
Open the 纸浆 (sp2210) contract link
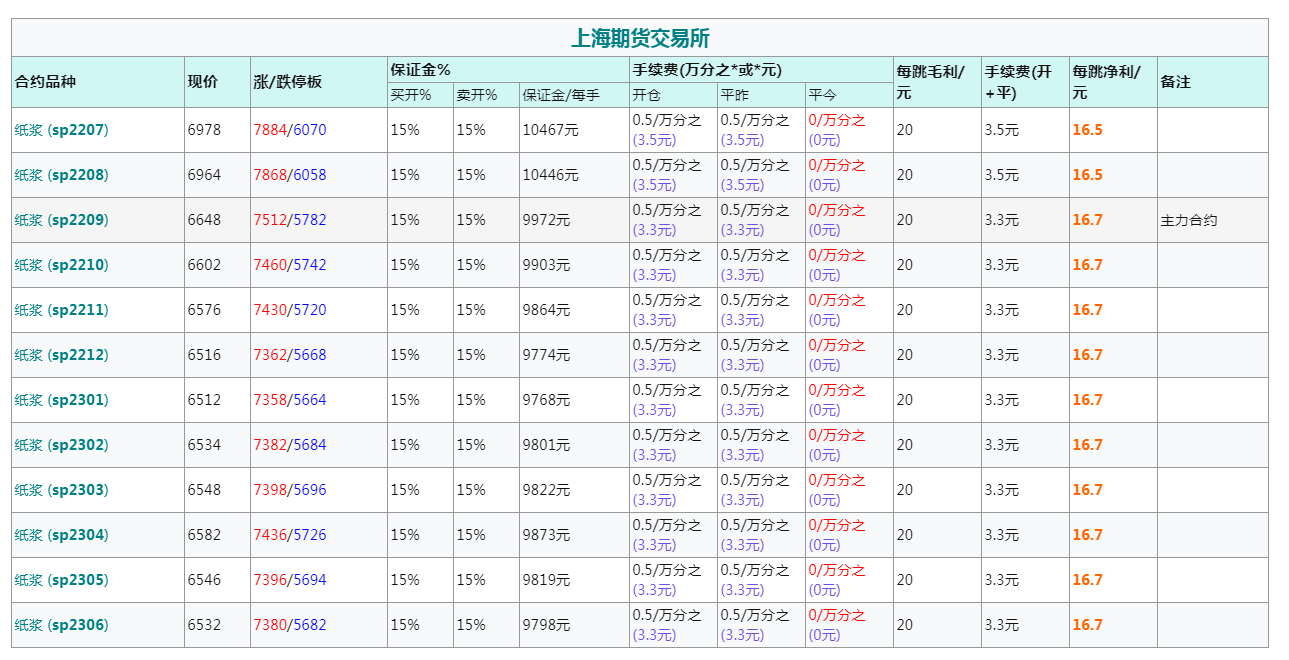pyautogui.click(x=61, y=265)
